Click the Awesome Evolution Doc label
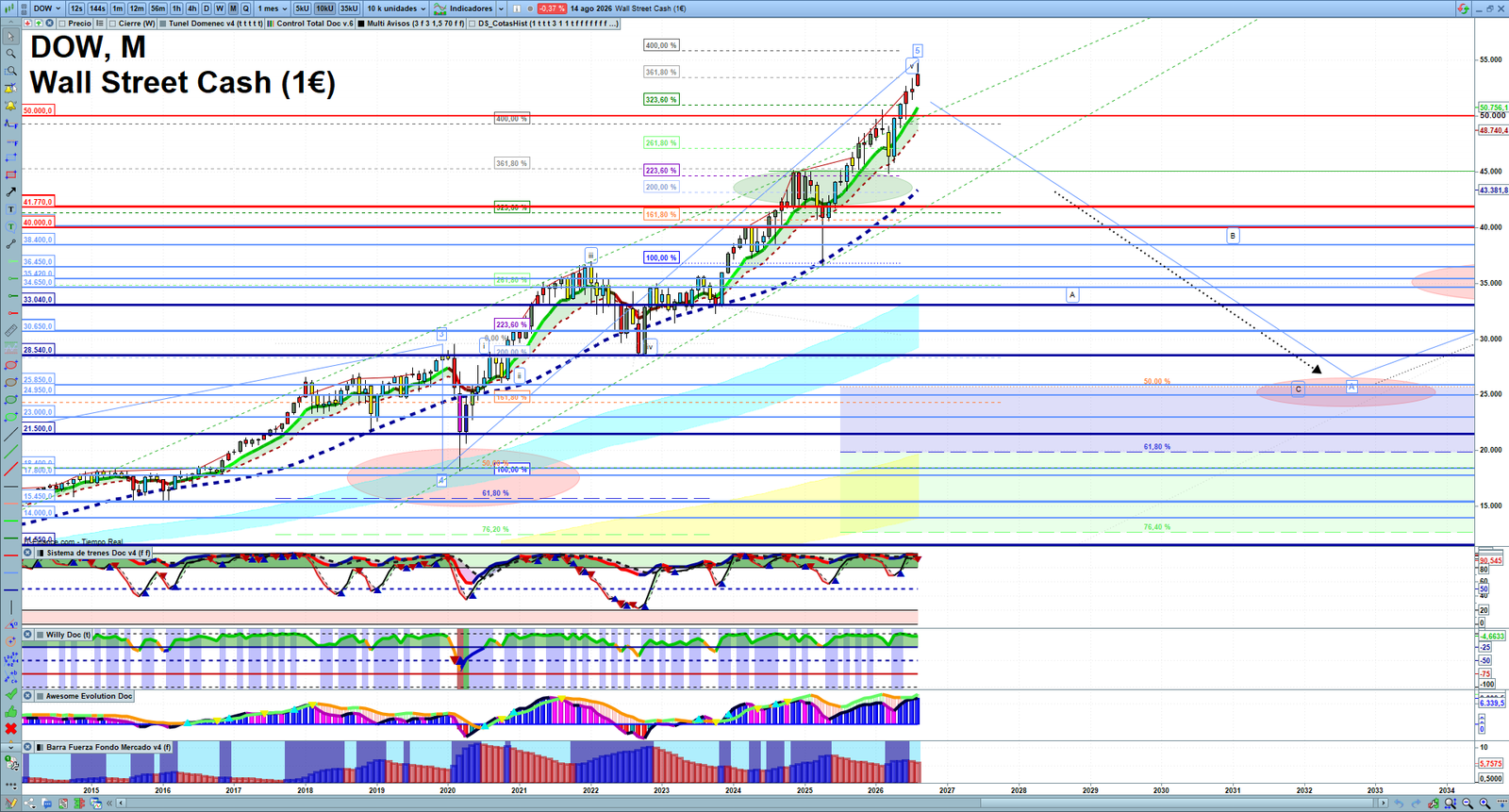 click(89, 695)
